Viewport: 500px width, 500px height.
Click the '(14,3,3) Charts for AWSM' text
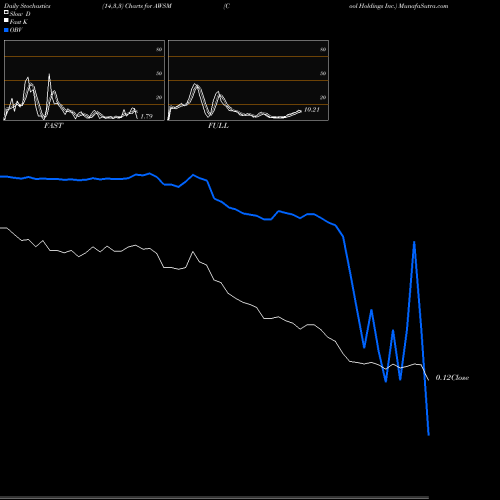137,6
